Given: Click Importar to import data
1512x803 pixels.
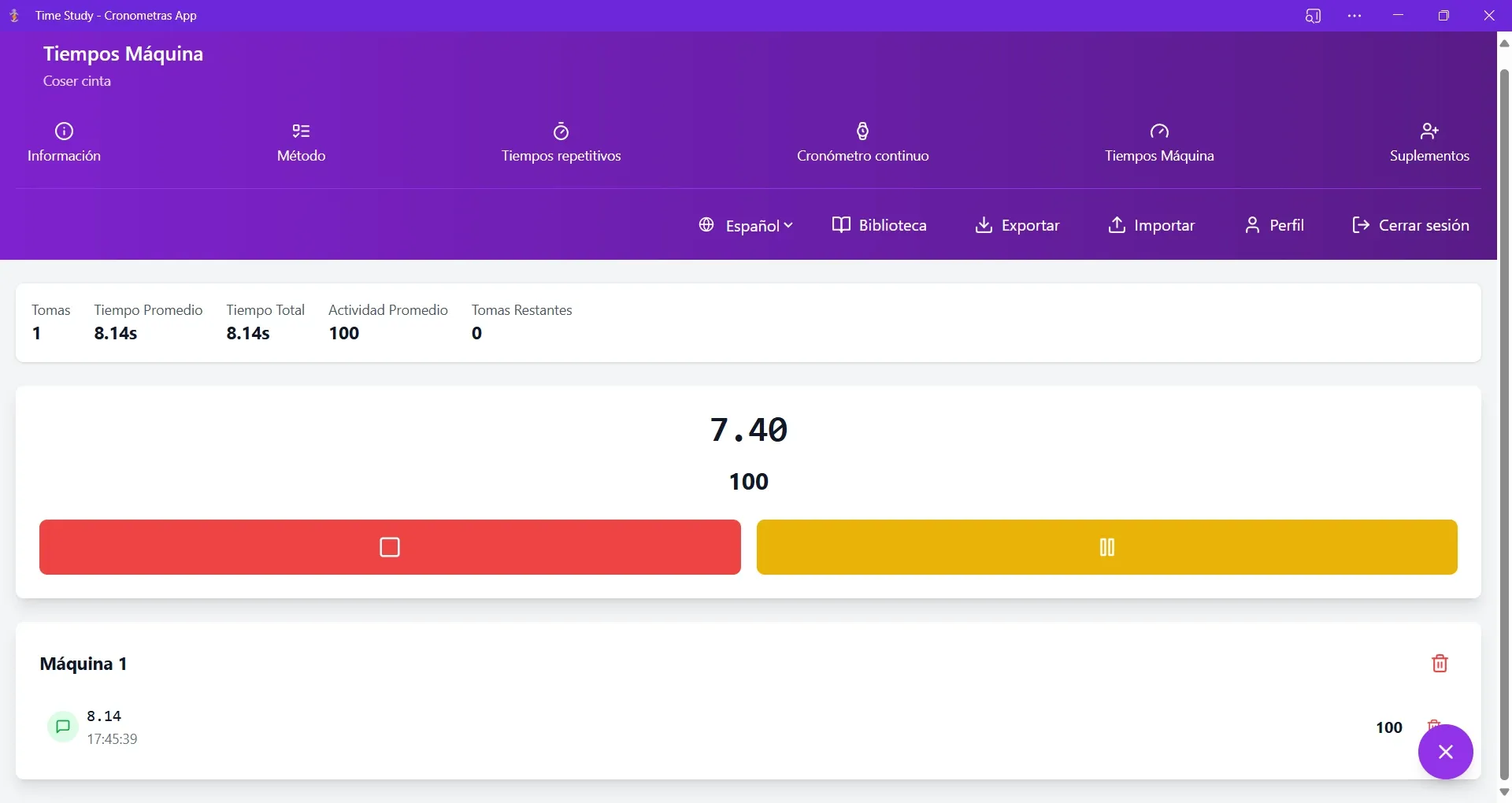Looking at the screenshot, I should pyautogui.click(x=1151, y=225).
